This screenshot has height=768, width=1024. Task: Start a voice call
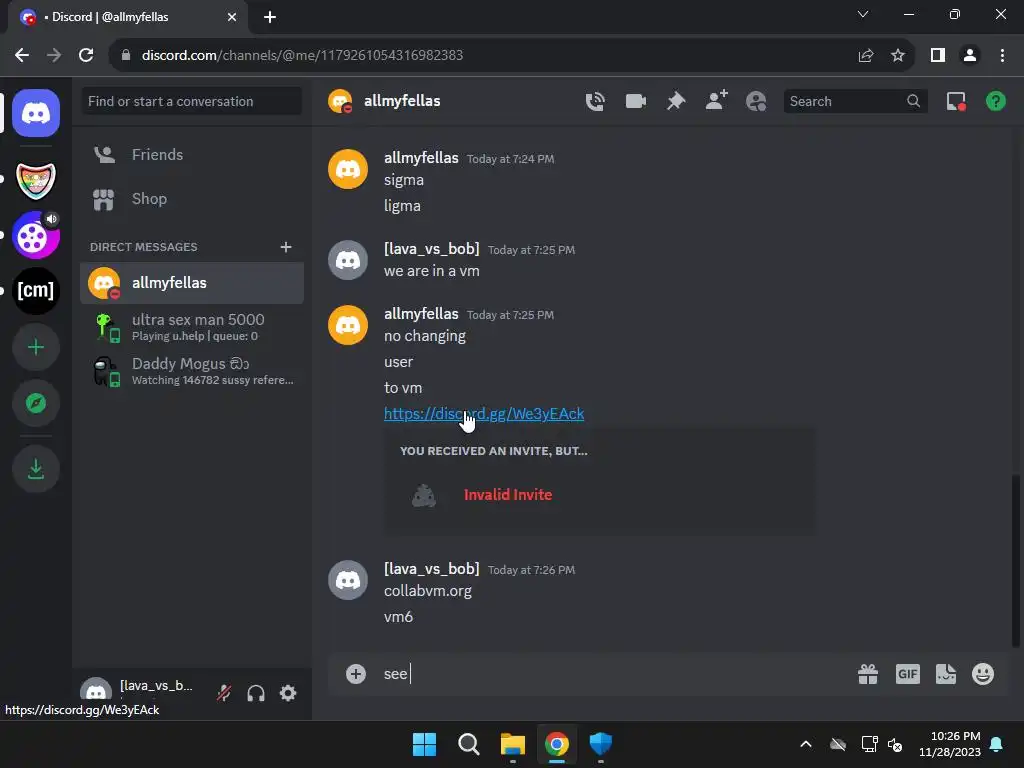(595, 101)
